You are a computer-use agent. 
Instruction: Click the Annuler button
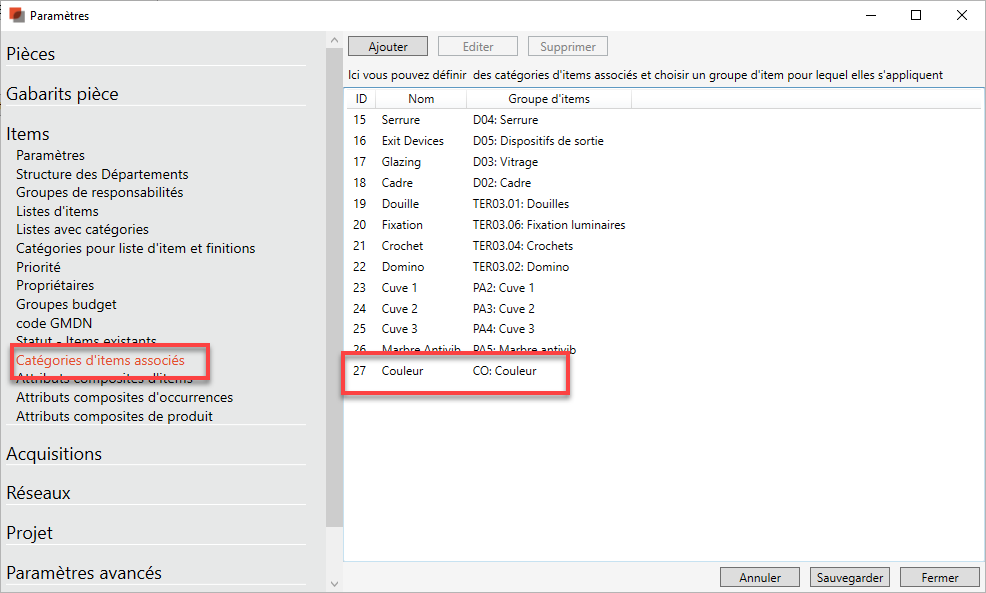760,577
